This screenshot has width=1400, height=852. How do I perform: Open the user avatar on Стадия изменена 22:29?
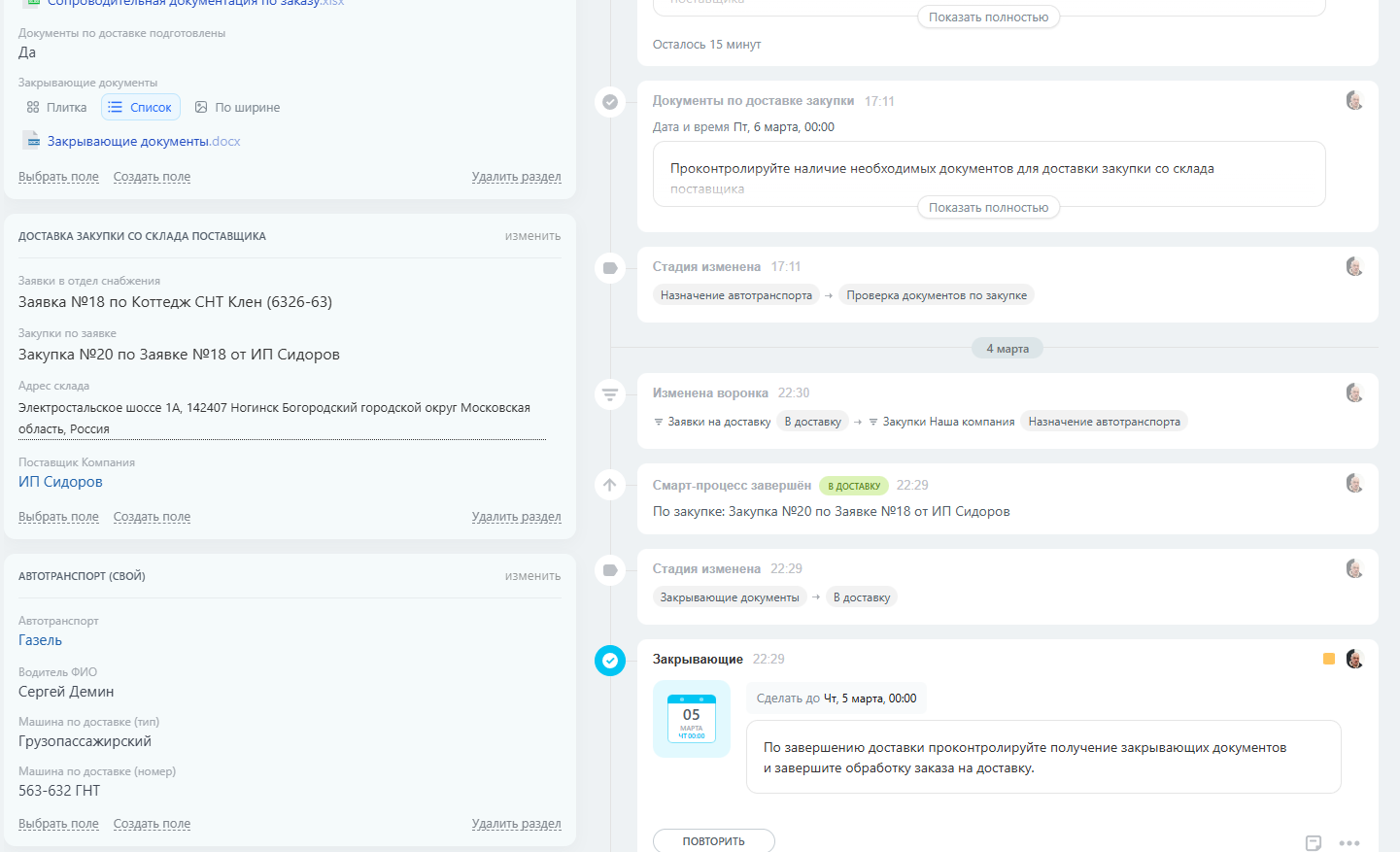click(x=1355, y=568)
